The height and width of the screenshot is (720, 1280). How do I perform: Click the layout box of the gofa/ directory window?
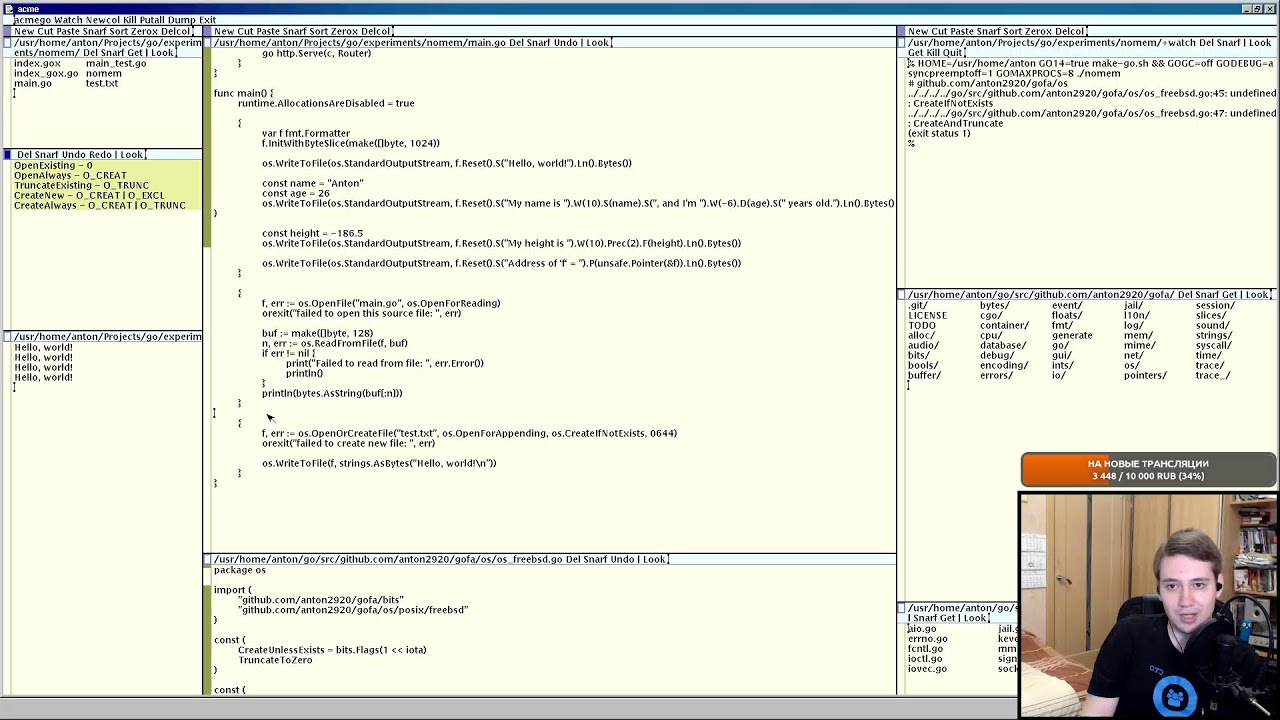[901, 294]
